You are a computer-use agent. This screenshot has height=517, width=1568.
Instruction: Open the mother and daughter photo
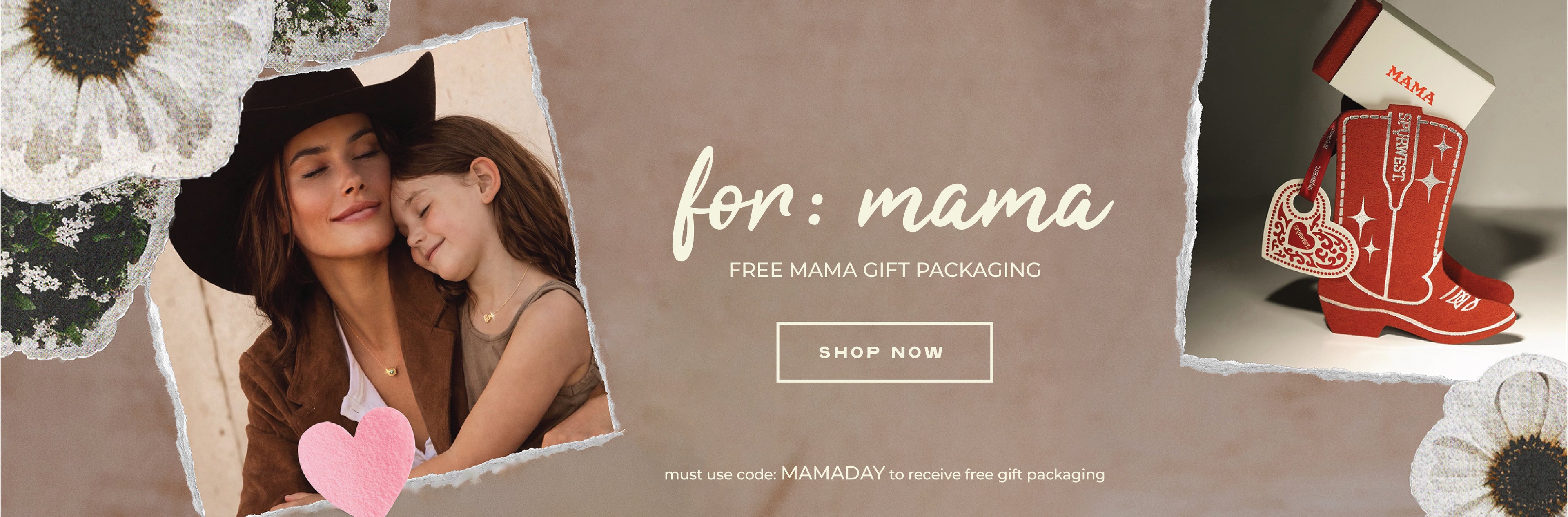(383, 268)
